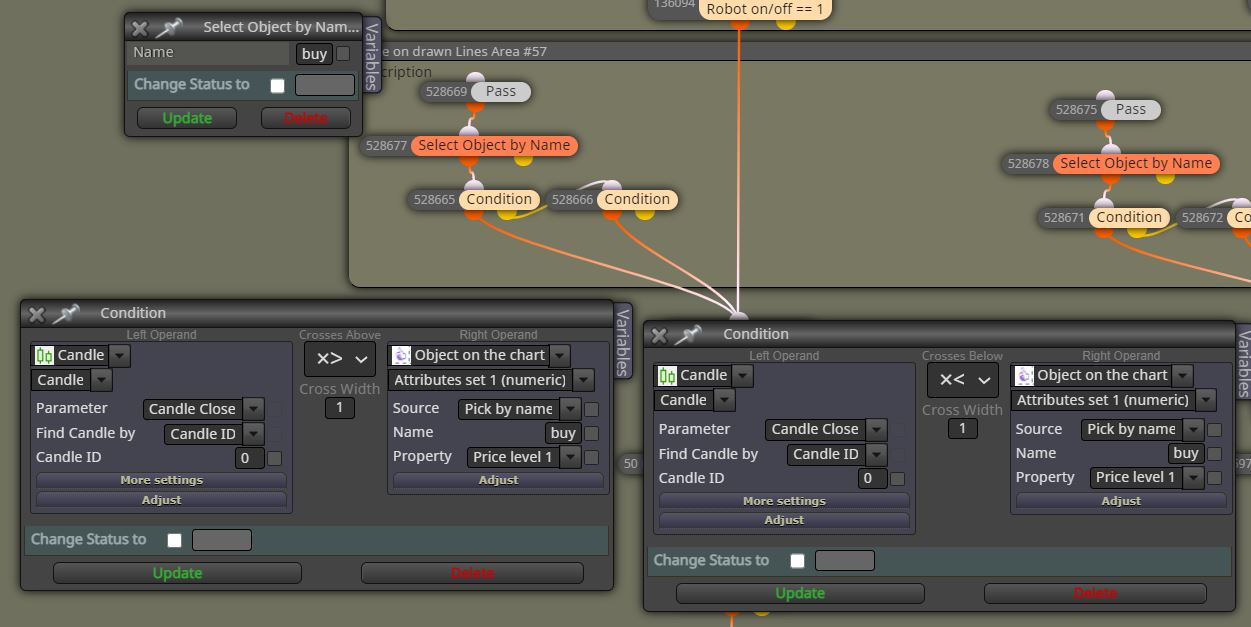
Task: Close the Crosses Above Condition panel
Action: point(37,314)
